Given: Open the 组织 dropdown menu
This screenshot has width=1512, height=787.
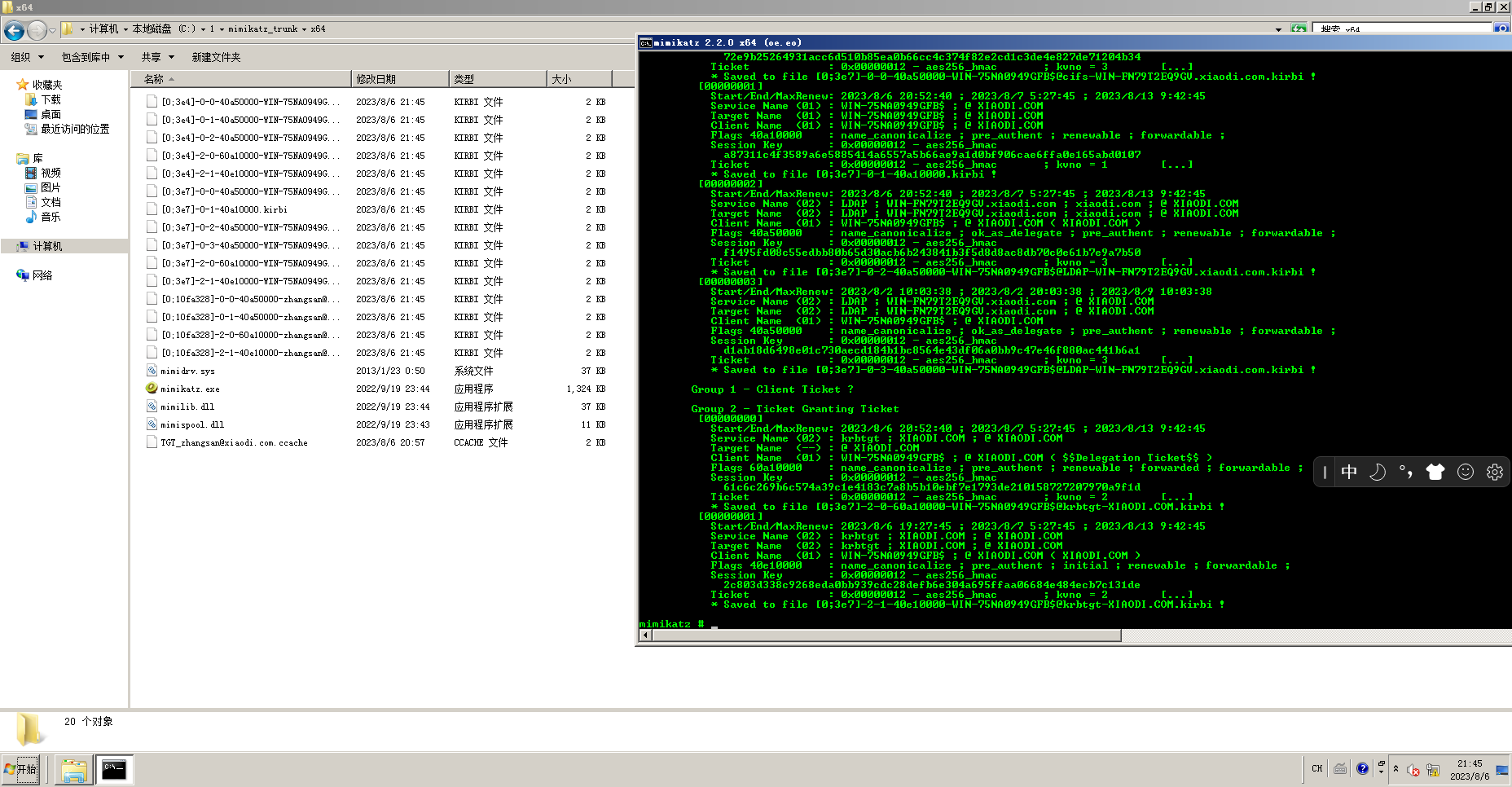Looking at the screenshot, I should click(x=27, y=57).
